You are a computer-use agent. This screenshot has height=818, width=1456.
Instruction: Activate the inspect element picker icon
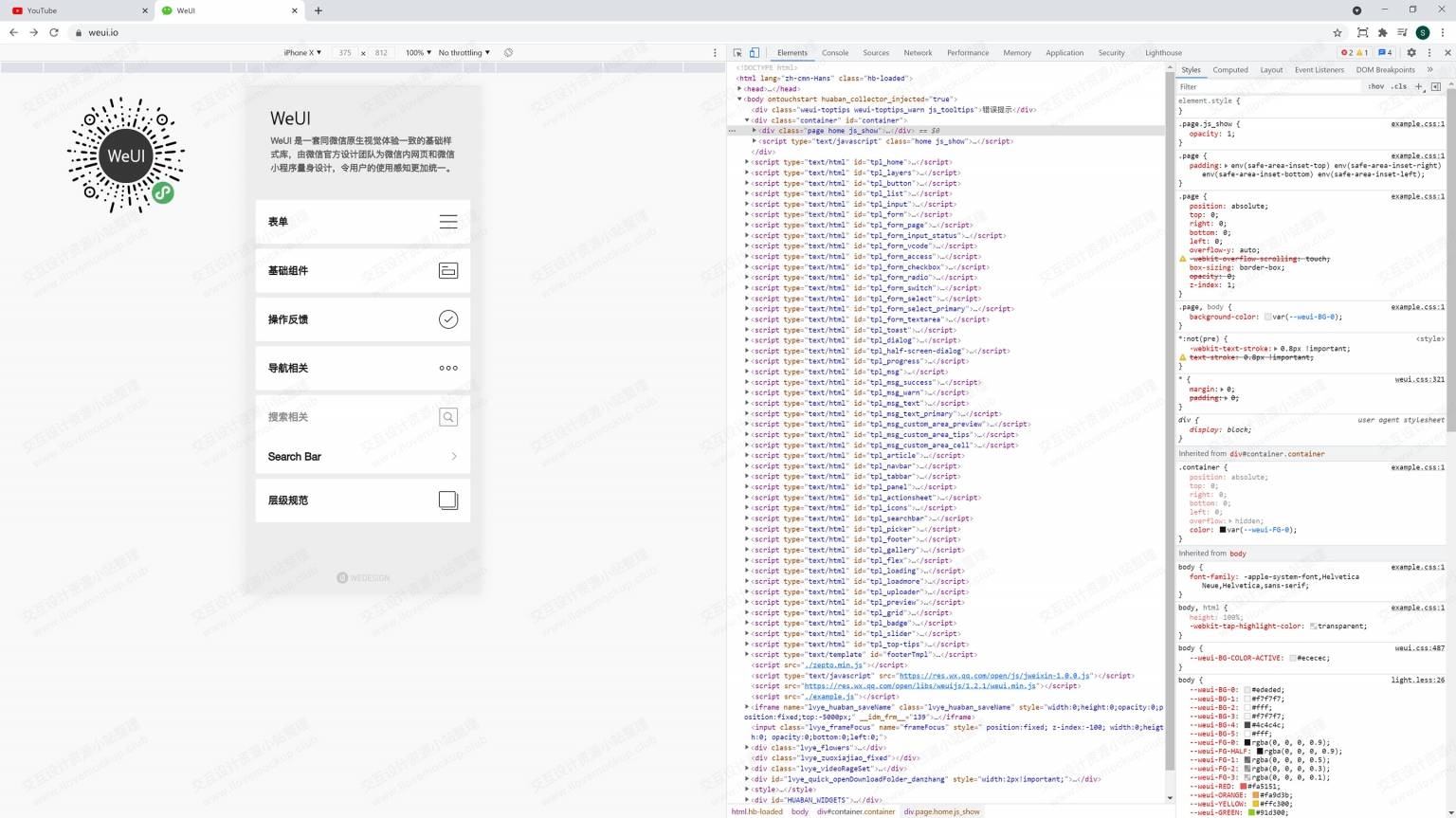coord(737,53)
